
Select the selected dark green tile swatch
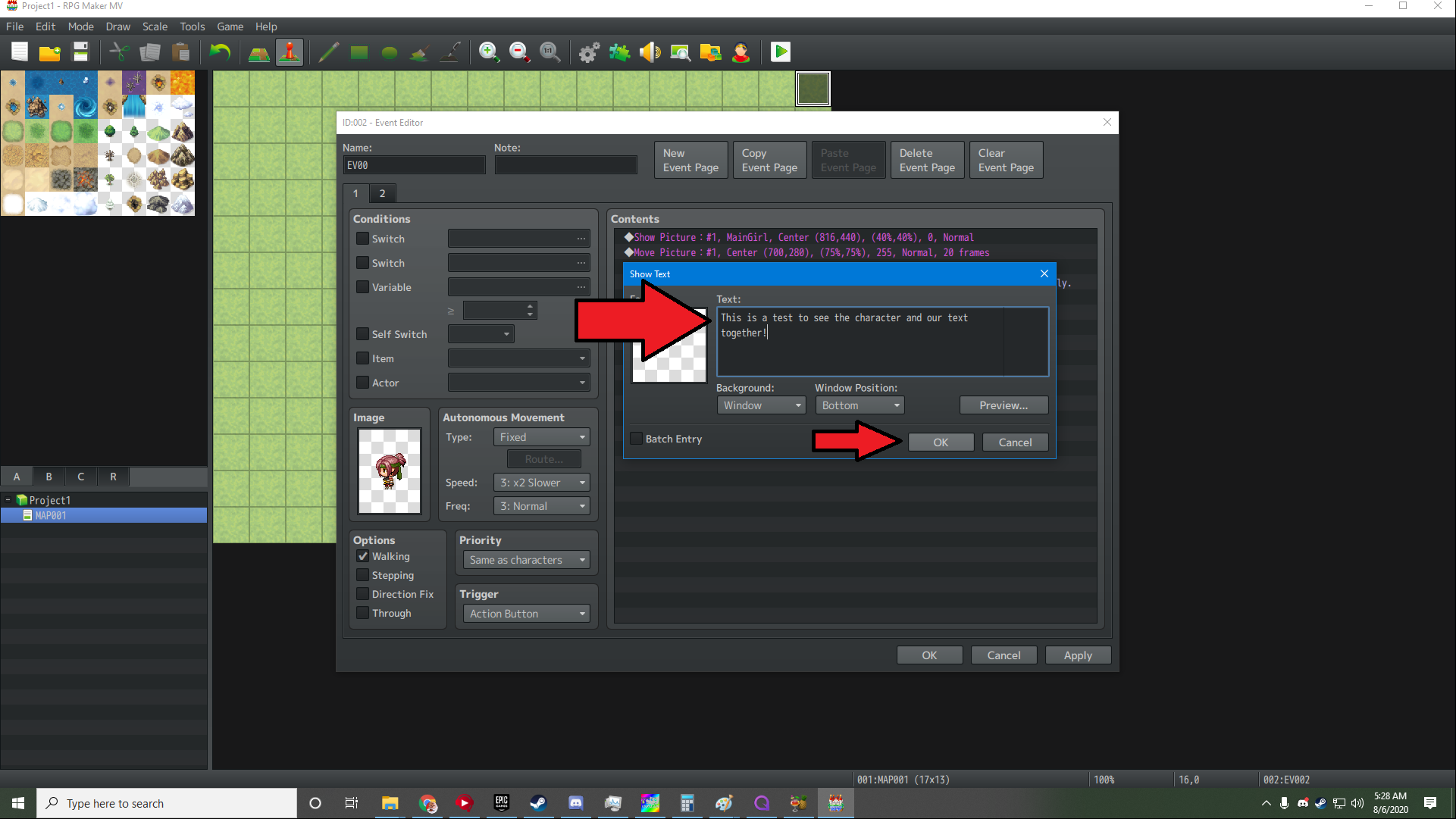(813, 89)
